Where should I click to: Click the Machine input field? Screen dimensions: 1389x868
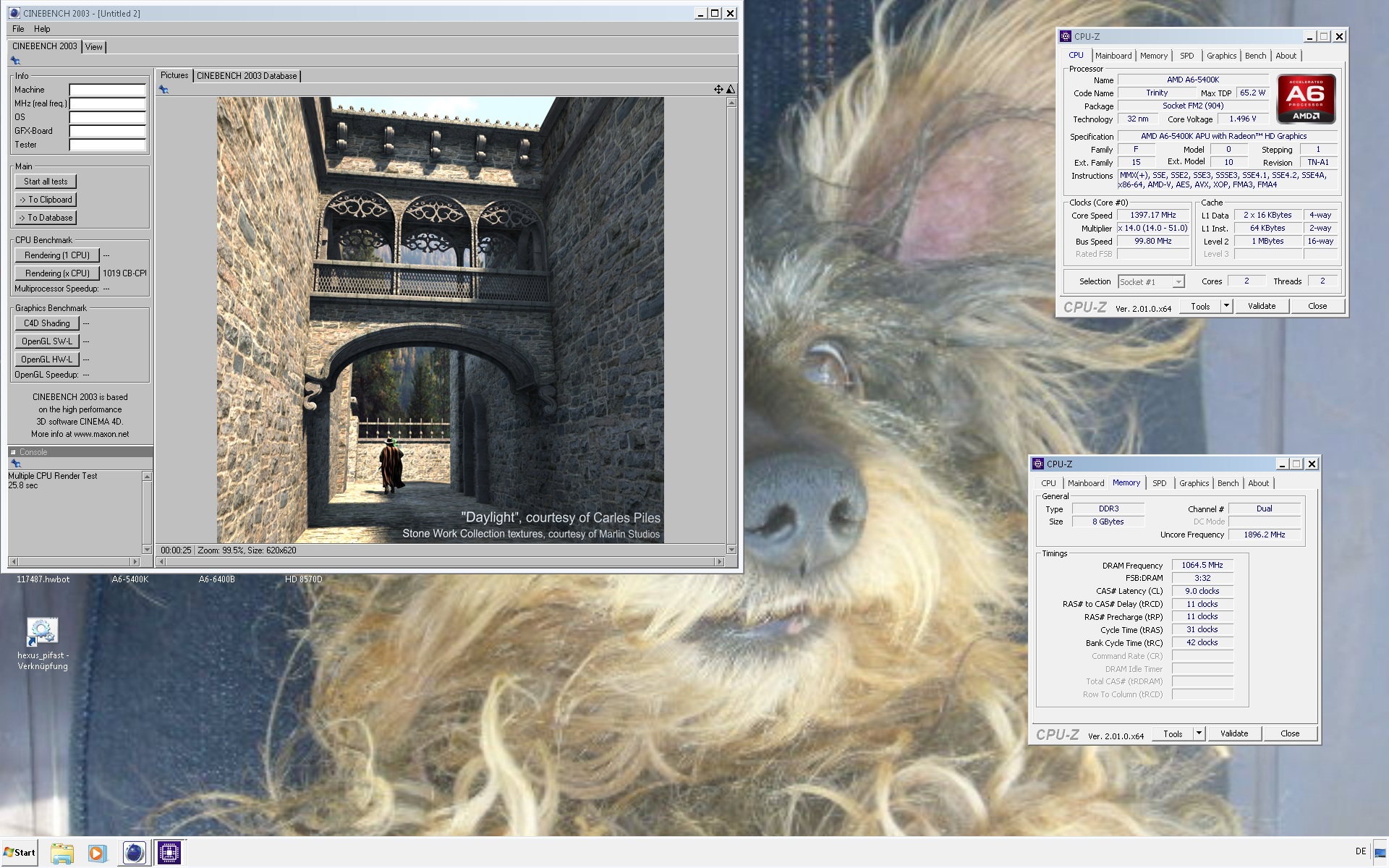107,90
